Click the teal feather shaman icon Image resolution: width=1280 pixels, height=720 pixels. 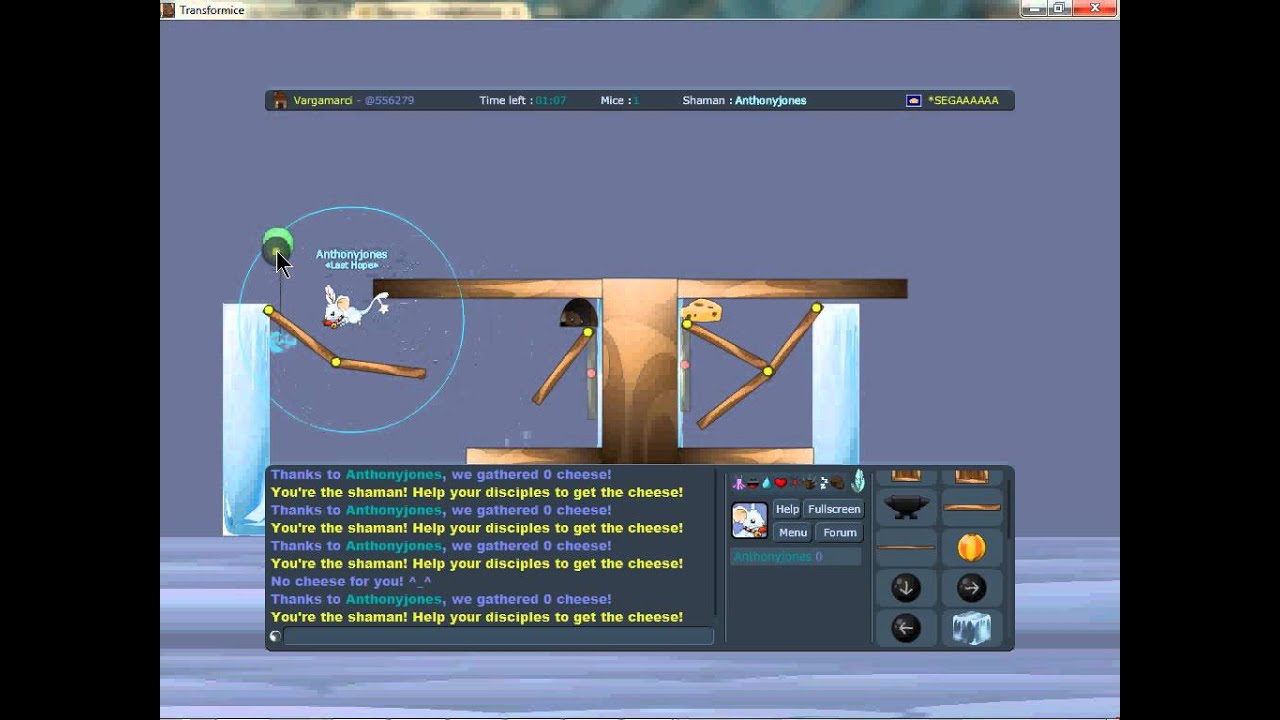click(858, 481)
